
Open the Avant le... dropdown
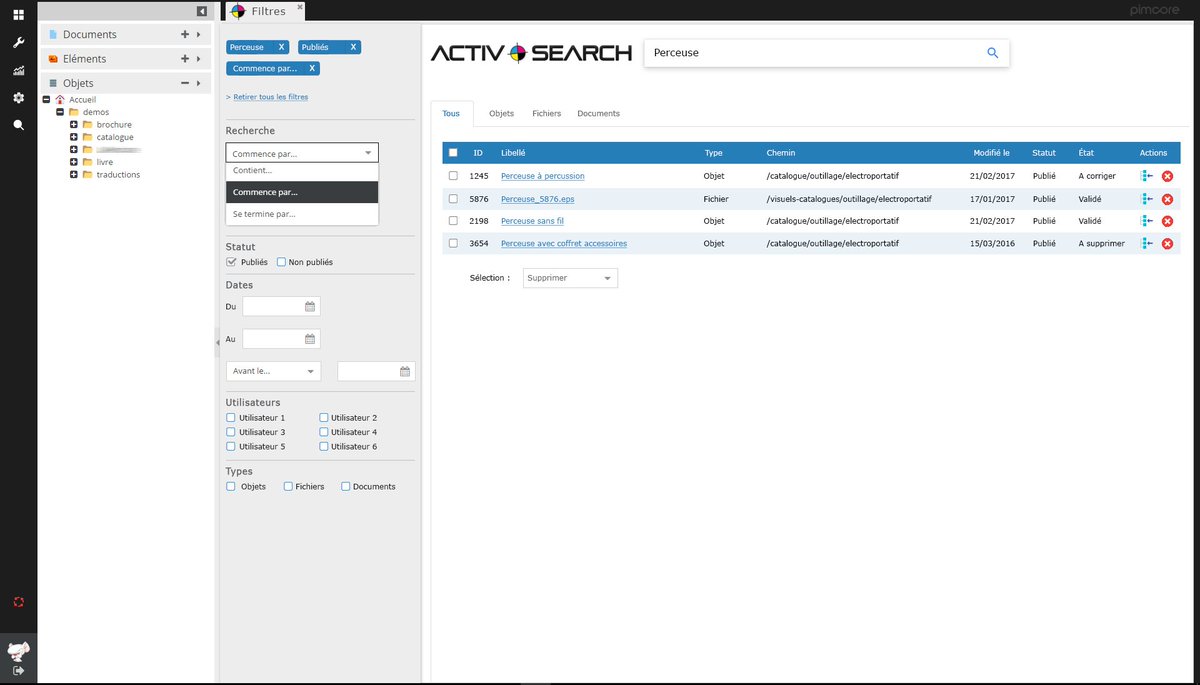(274, 371)
